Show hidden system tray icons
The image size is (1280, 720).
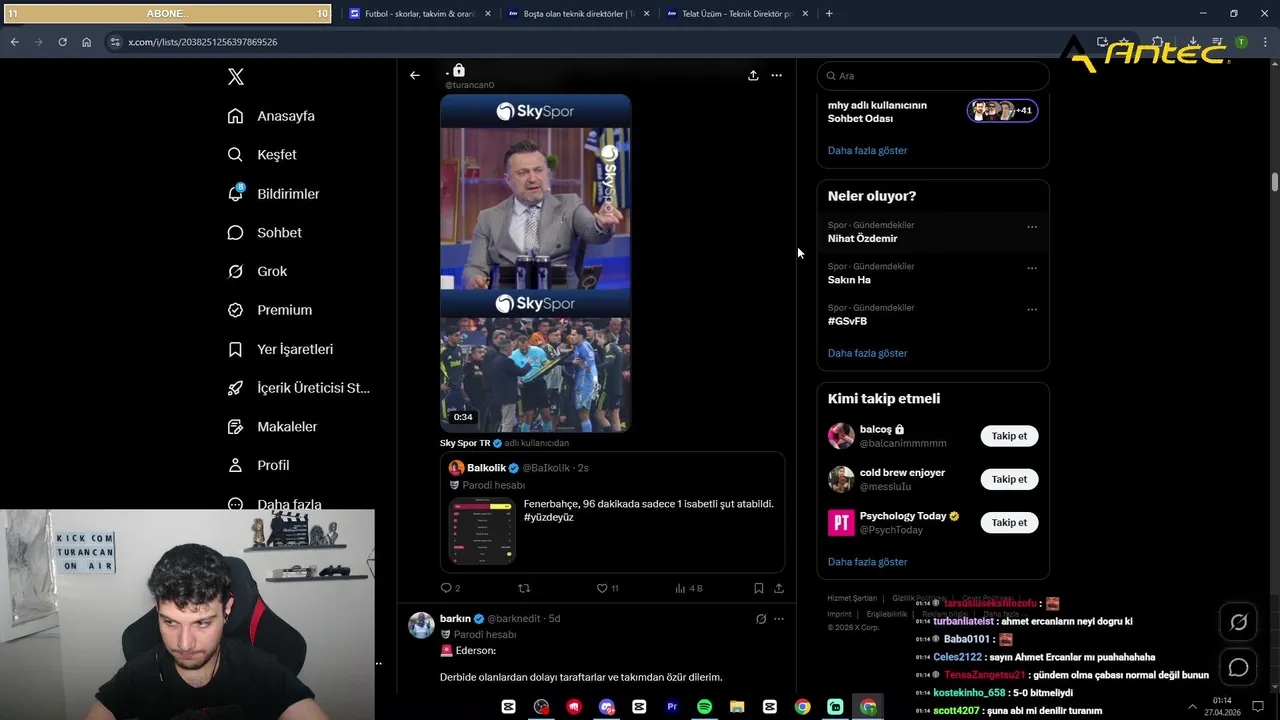click(1192, 707)
